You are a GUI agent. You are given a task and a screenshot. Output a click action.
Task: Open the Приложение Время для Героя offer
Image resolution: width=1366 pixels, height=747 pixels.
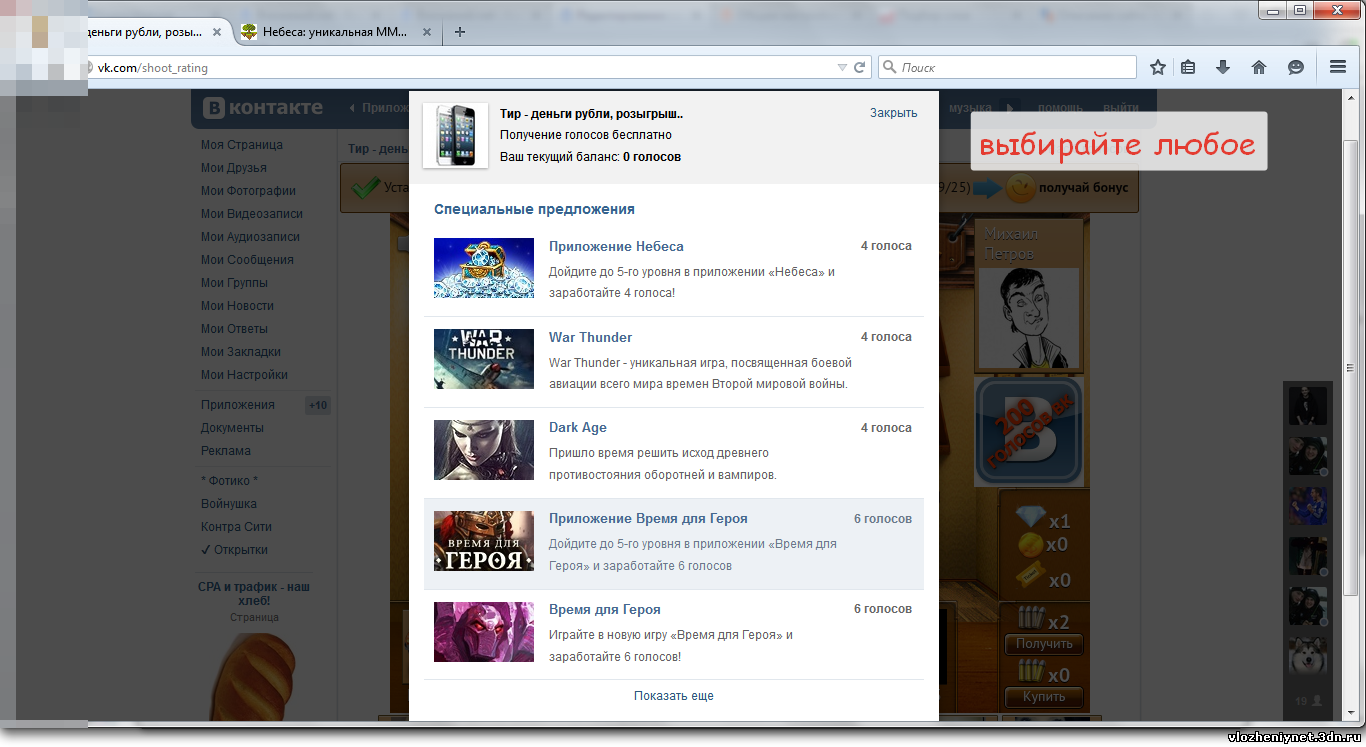[648, 518]
